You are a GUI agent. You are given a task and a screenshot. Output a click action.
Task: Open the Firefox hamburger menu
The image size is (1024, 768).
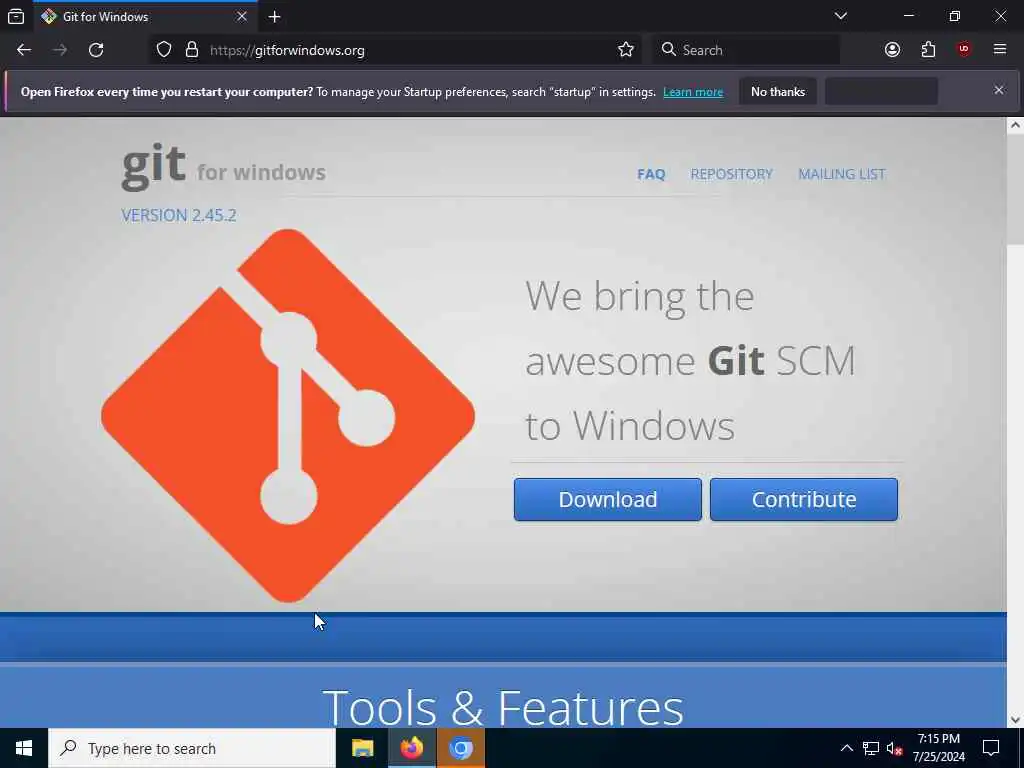tap(1000, 50)
